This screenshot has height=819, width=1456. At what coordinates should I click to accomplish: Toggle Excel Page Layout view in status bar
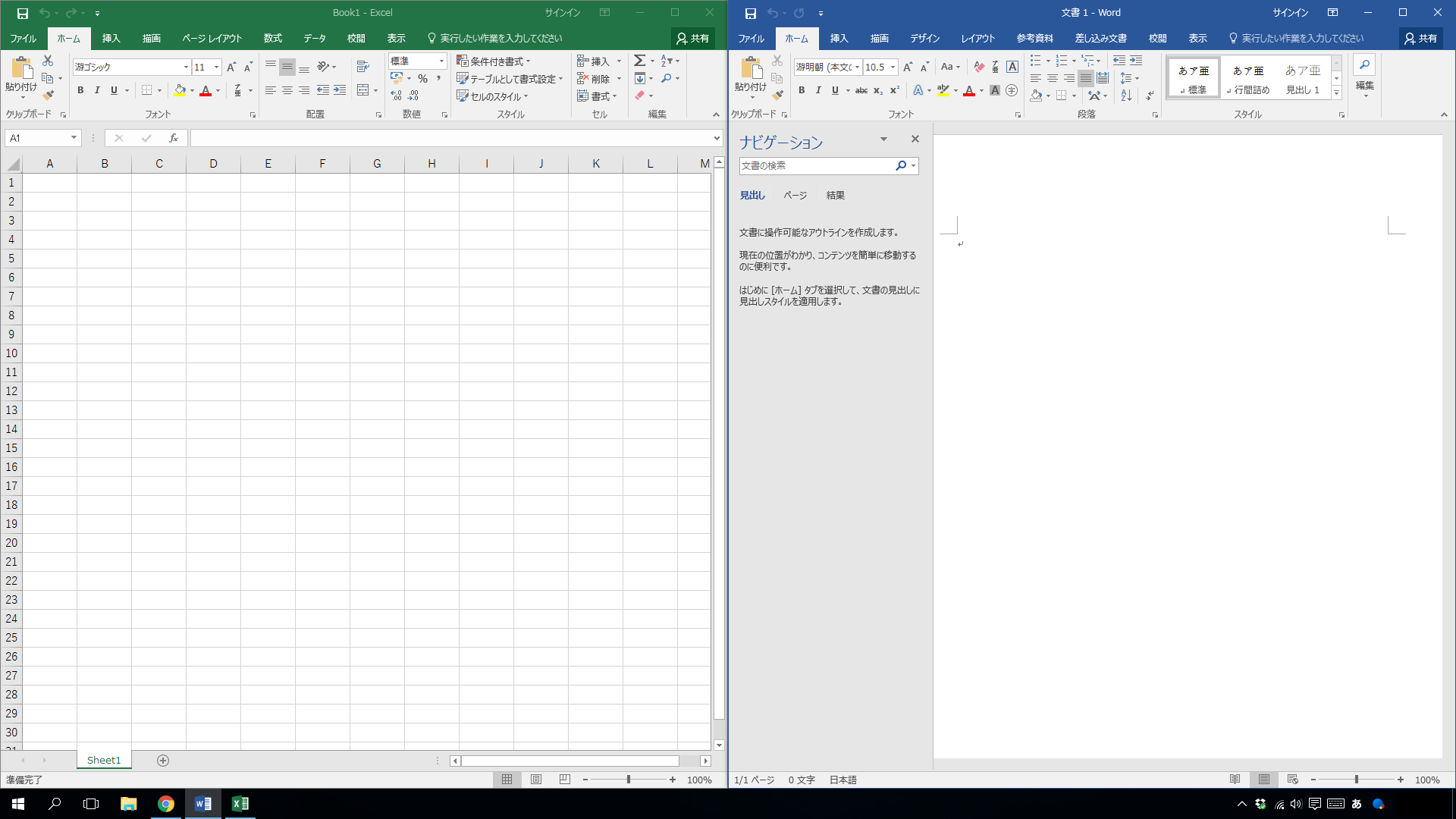click(x=536, y=780)
